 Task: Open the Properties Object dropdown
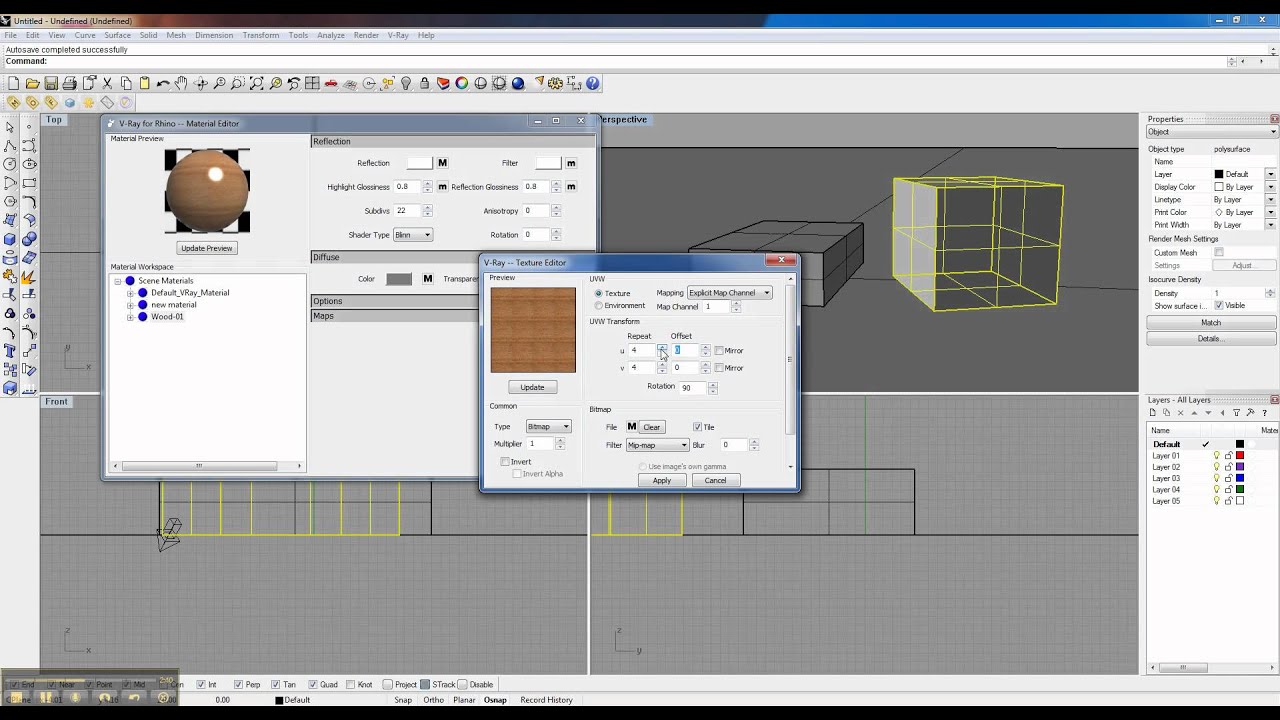point(1212,132)
